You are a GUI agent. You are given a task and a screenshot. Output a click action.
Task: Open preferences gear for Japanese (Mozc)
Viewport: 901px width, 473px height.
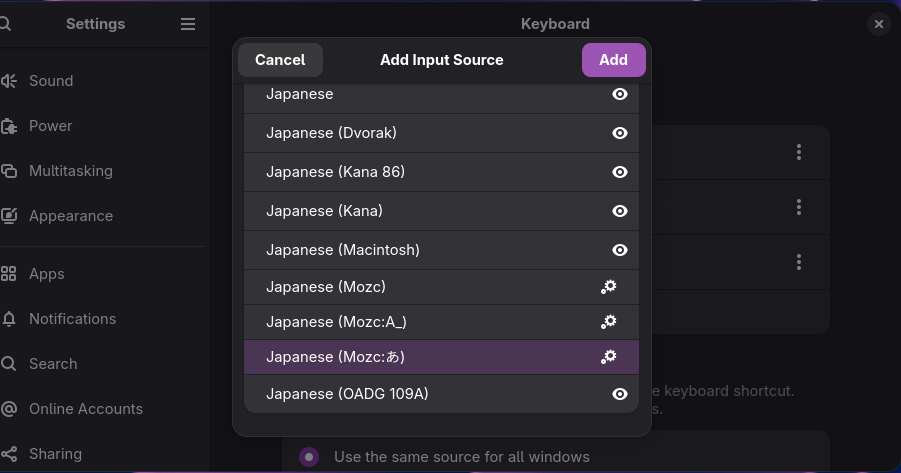608,287
